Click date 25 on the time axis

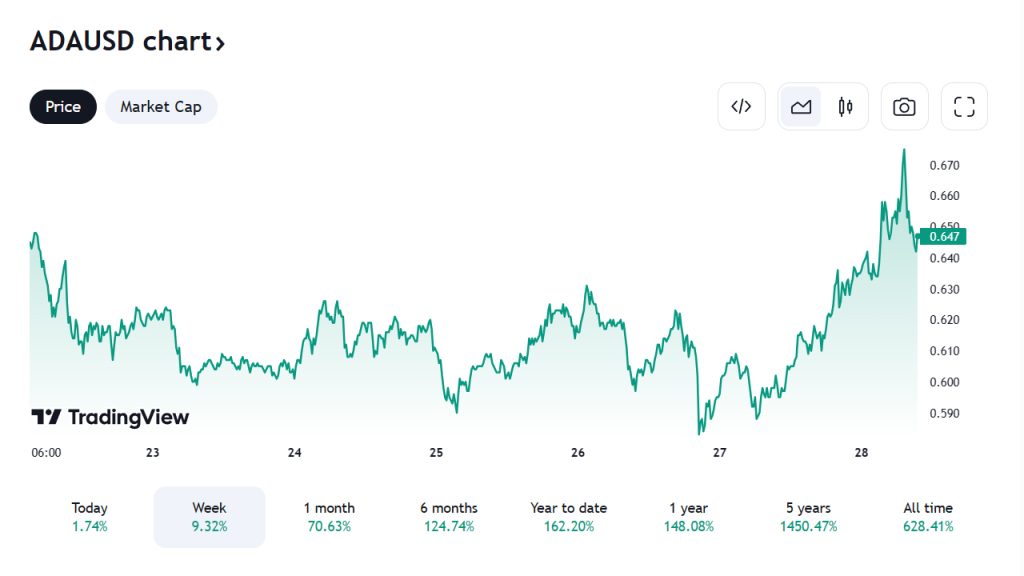click(436, 453)
